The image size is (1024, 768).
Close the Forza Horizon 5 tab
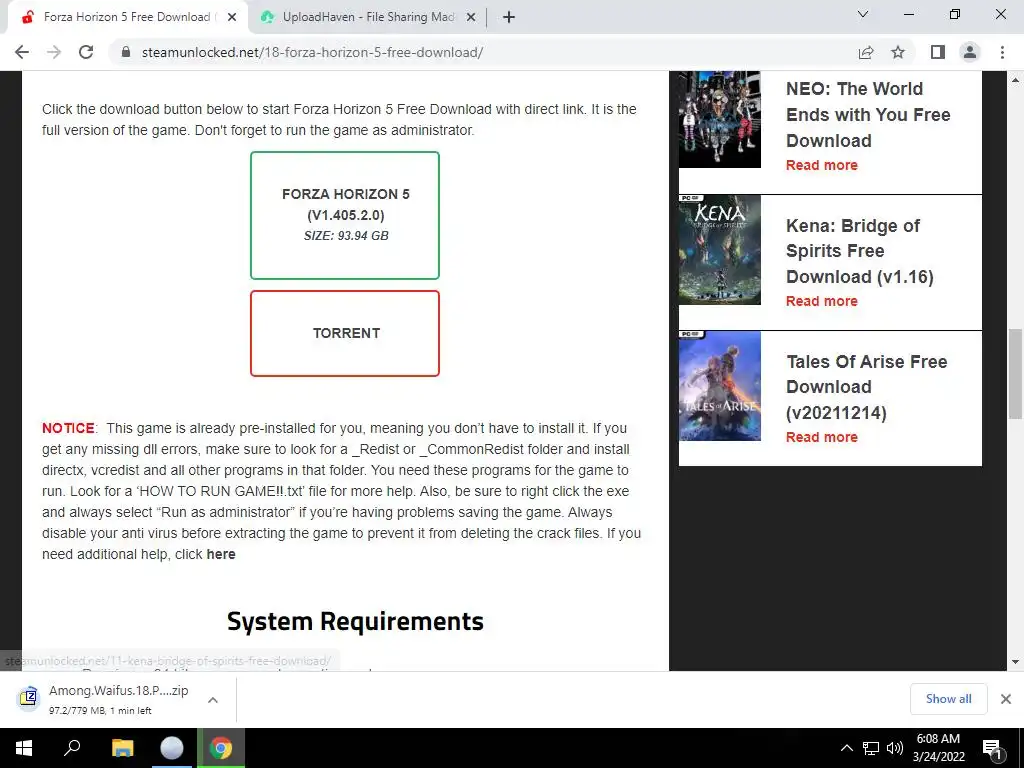232,17
